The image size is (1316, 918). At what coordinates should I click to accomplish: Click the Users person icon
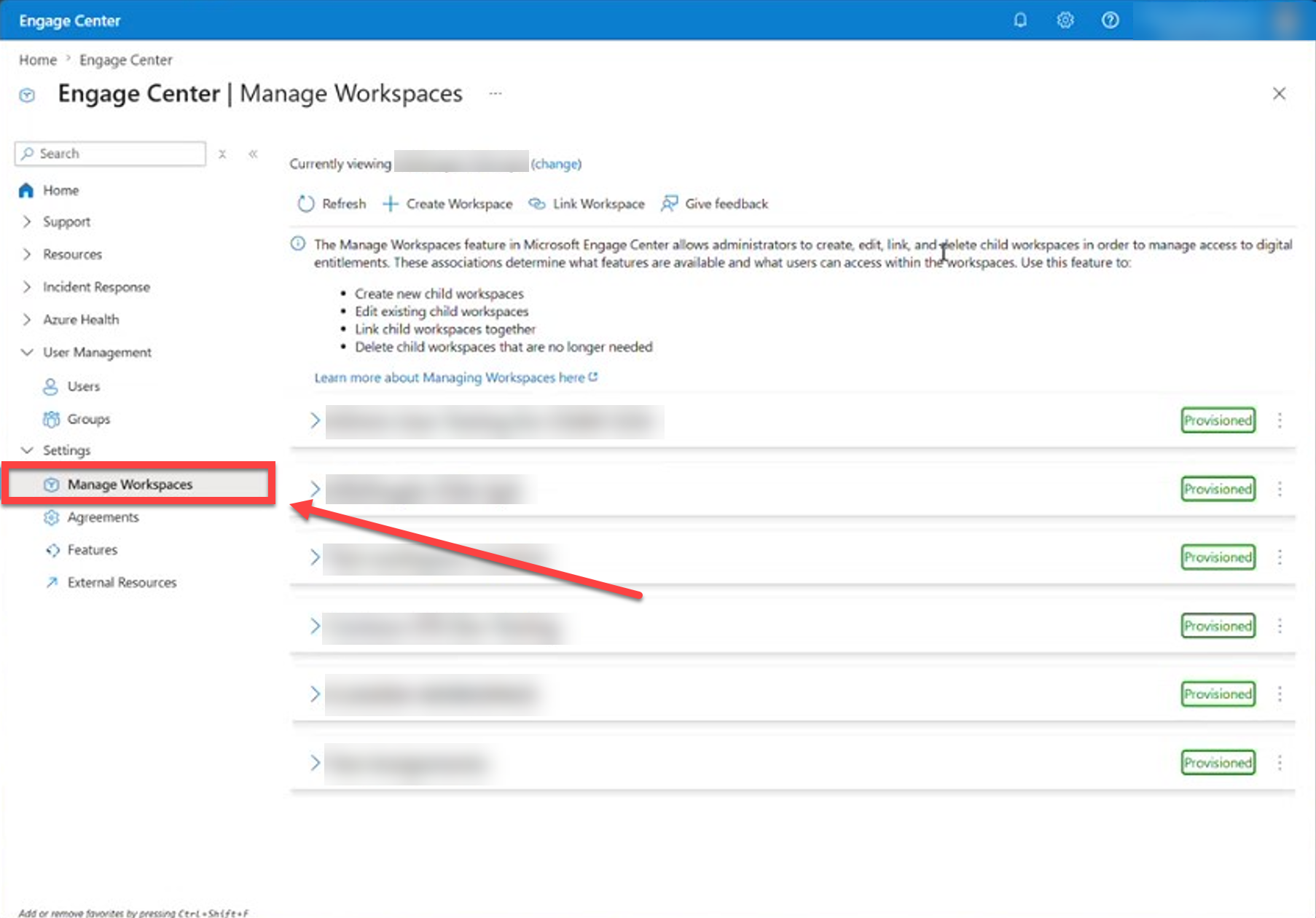click(x=50, y=386)
